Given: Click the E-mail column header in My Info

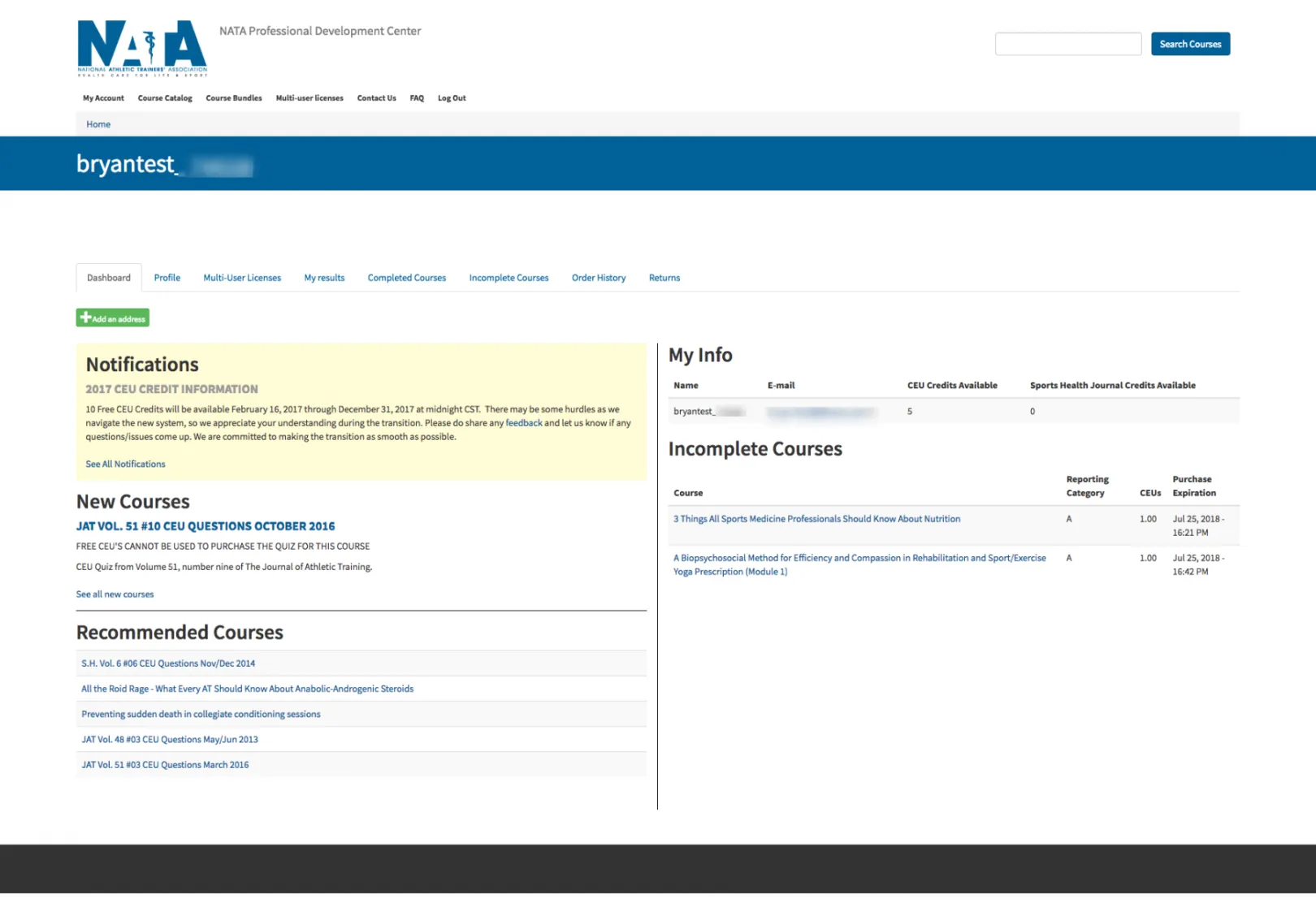Looking at the screenshot, I should coord(781,386).
